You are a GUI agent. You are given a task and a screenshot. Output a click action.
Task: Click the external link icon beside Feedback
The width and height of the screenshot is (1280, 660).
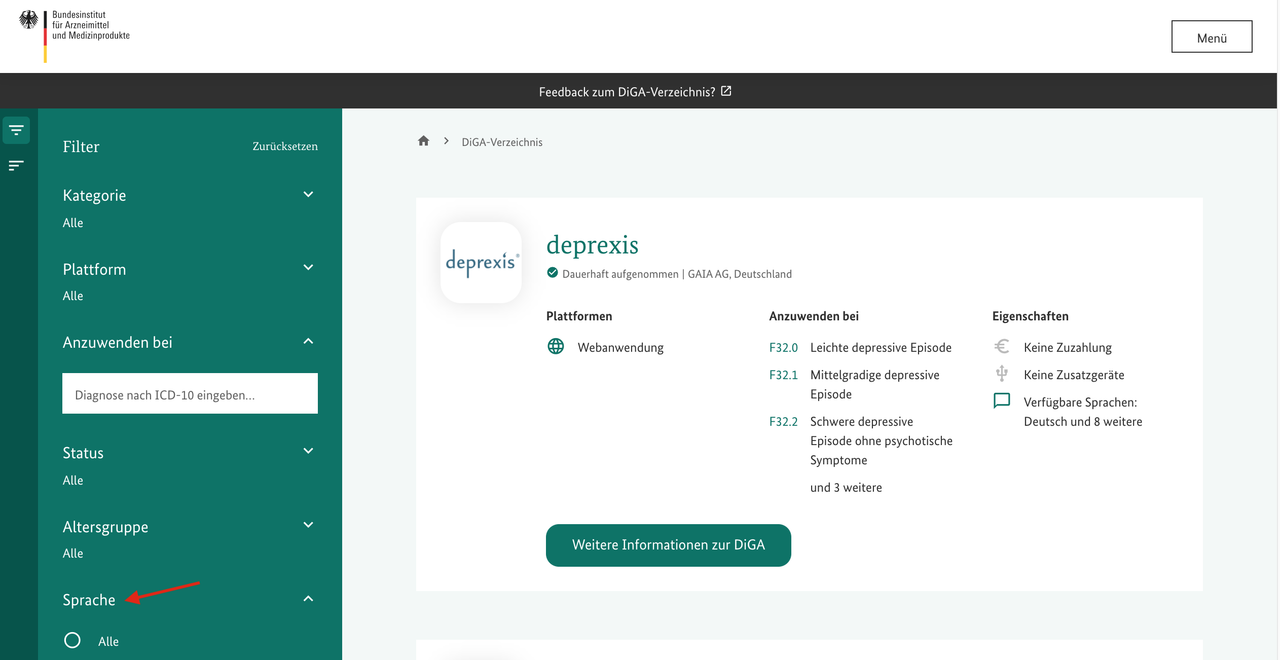726,91
